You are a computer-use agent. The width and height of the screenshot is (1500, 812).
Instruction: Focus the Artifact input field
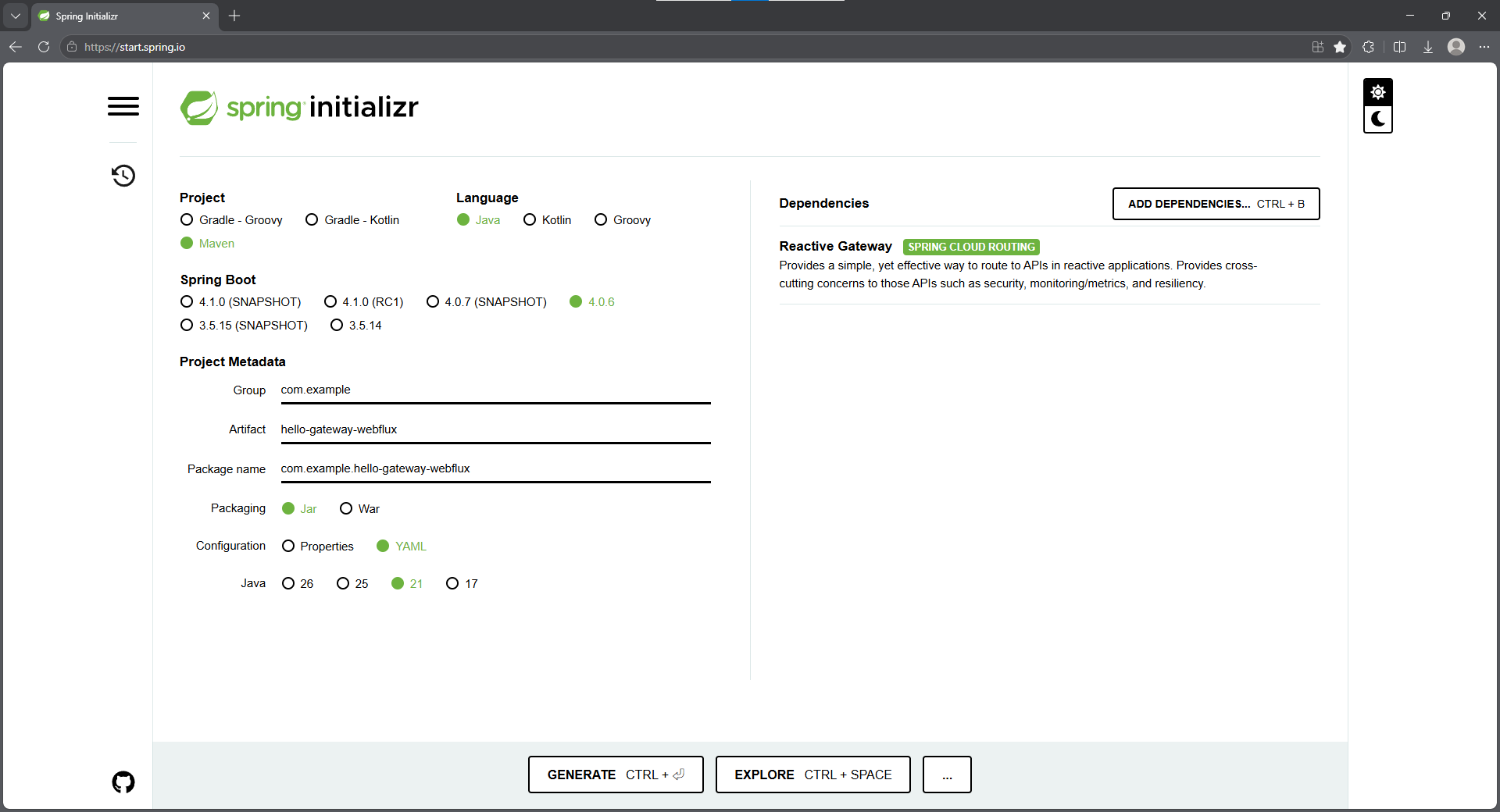tap(495, 430)
